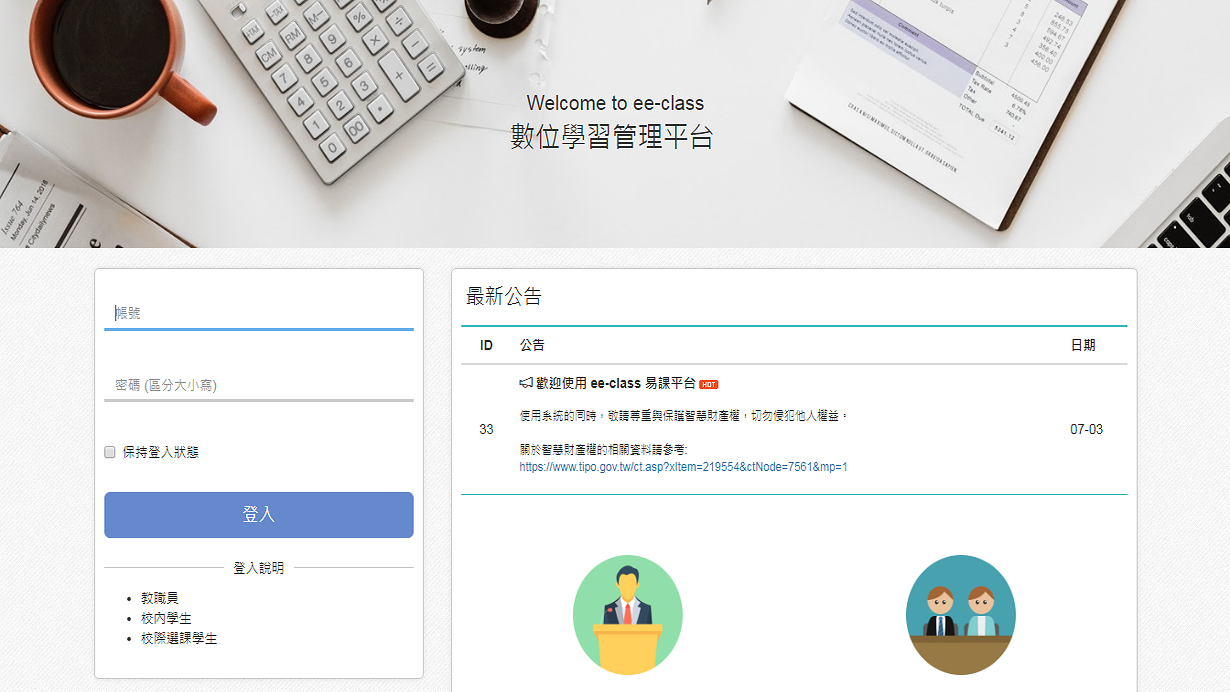This screenshot has width=1230, height=692.
Task: Click the megaphone icon before the welcome announcement
Action: click(x=524, y=382)
